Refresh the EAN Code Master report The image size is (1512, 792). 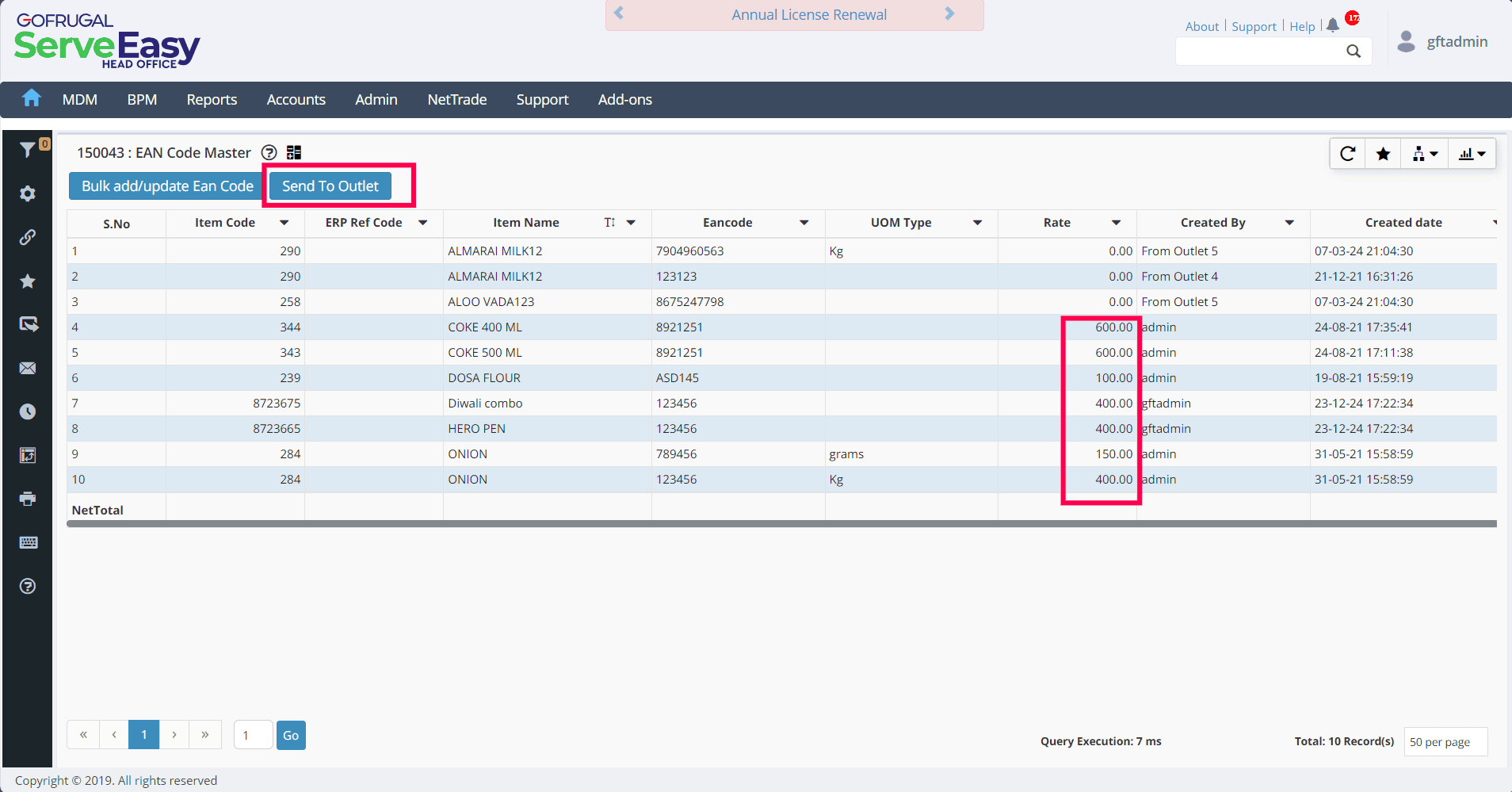1347,154
